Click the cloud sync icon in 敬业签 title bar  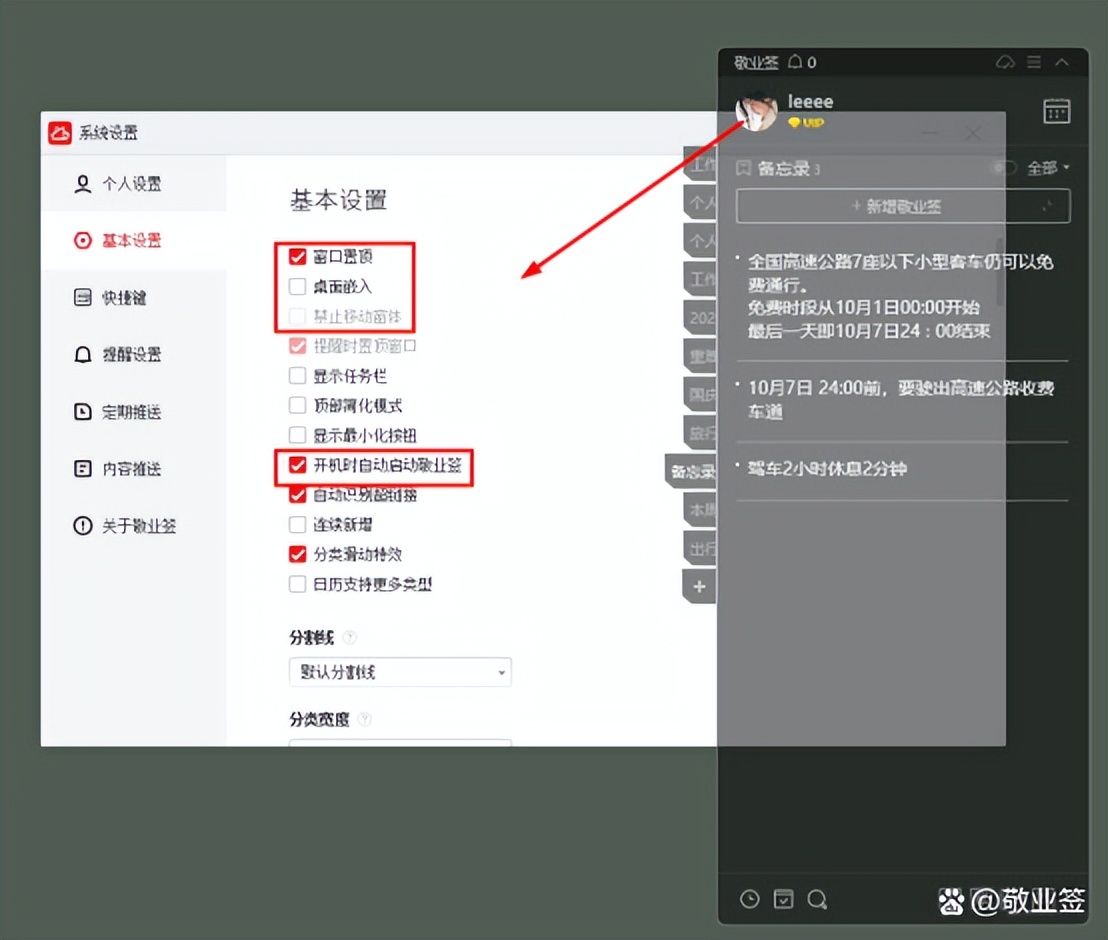pyautogui.click(x=1005, y=62)
